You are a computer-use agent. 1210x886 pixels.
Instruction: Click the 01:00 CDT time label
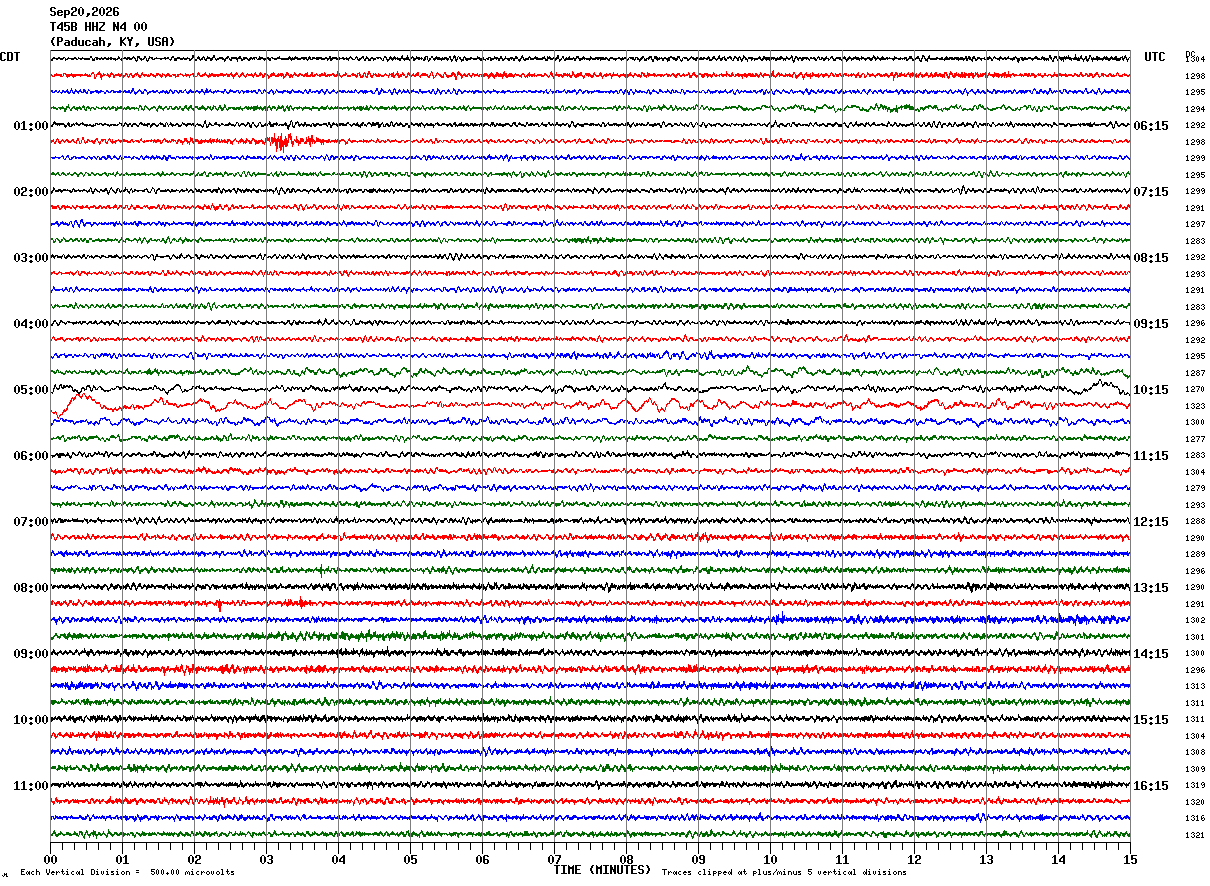pyautogui.click(x=31, y=126)
